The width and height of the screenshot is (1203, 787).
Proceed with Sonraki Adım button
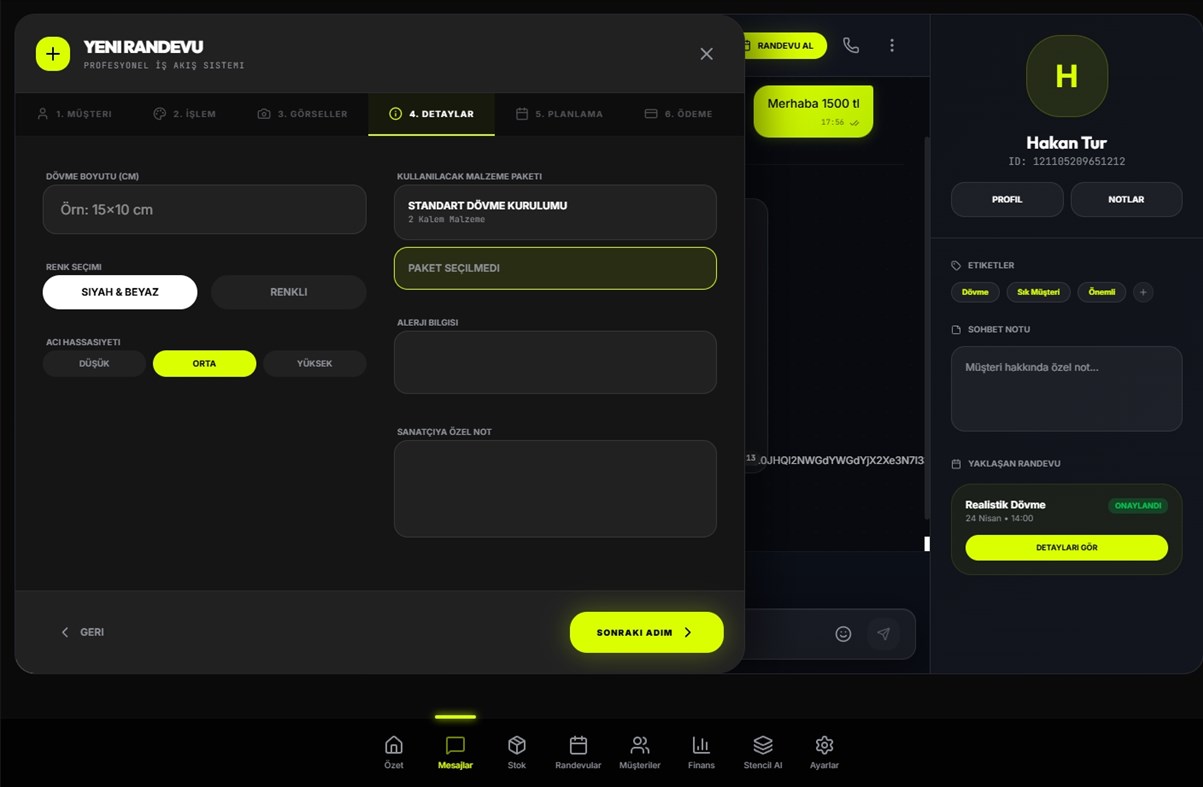coord(646,632)
